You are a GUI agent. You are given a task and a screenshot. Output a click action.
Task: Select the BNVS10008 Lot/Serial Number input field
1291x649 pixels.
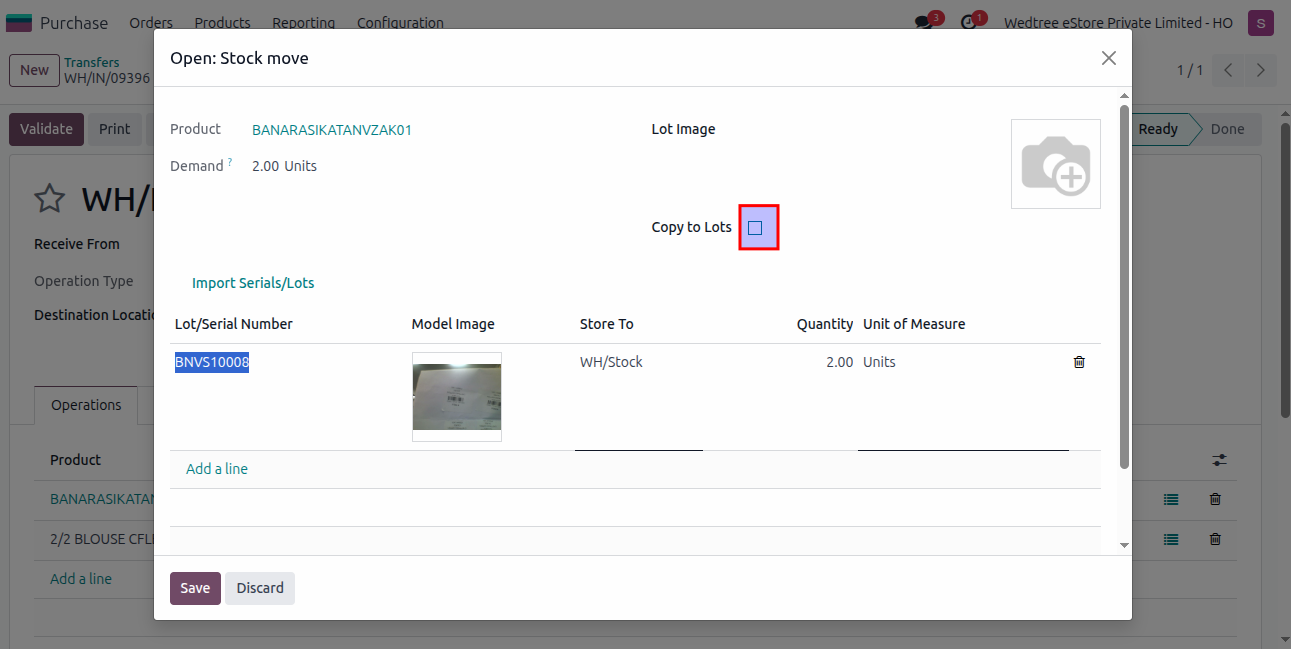pyautogui.click(x=211, y=362)
